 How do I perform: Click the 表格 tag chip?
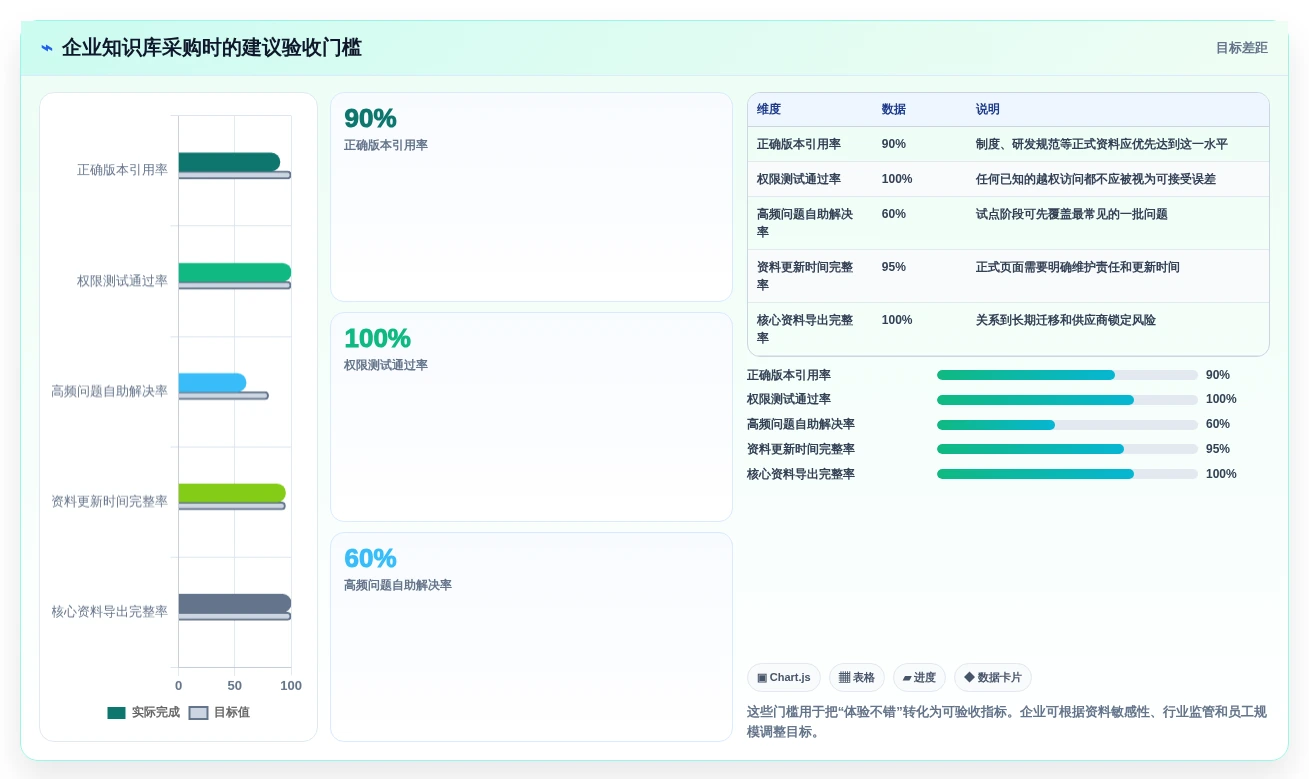click(856, 678)
